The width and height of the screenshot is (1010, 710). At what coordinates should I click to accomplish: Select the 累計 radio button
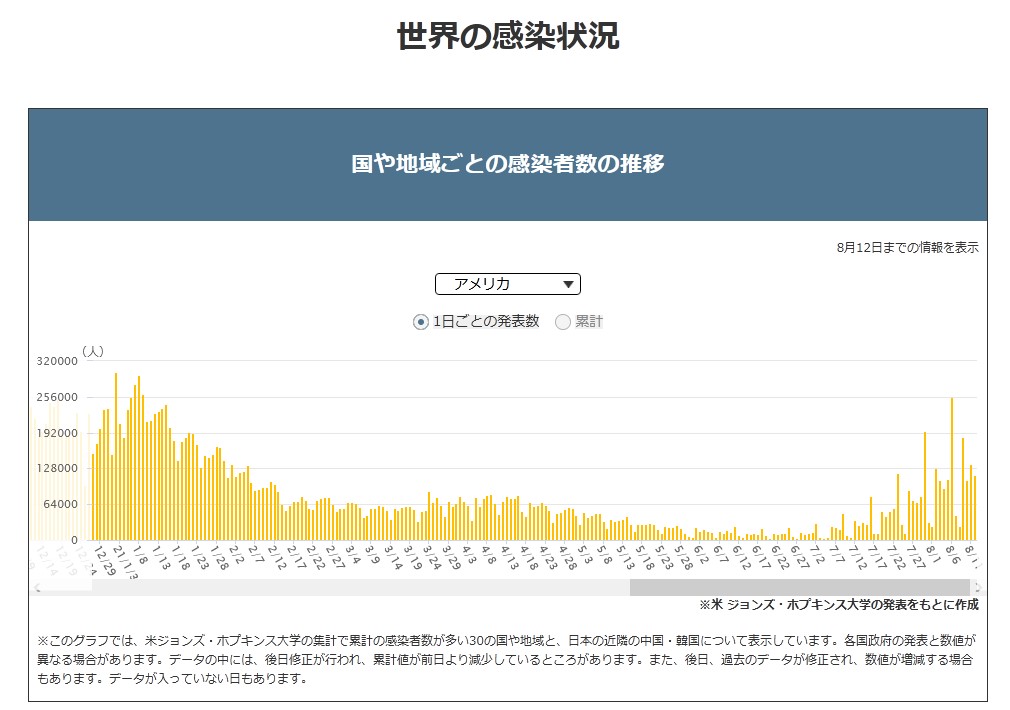563,321
